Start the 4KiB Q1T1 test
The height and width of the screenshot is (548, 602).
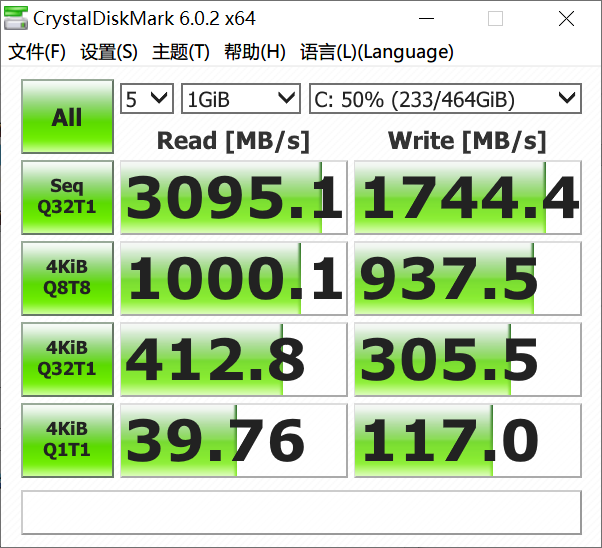pos(67,440)
